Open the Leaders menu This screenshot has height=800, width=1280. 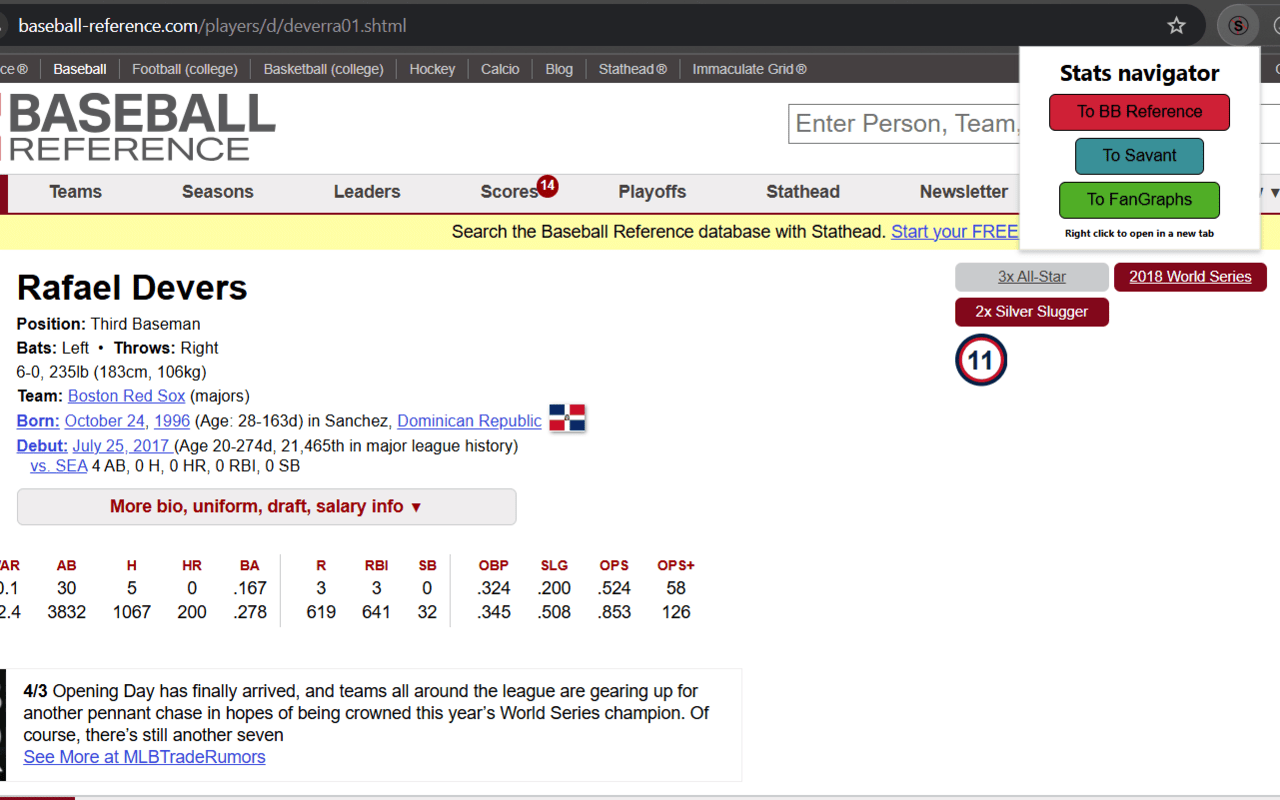pyautogui.click(x=367, y=192)
